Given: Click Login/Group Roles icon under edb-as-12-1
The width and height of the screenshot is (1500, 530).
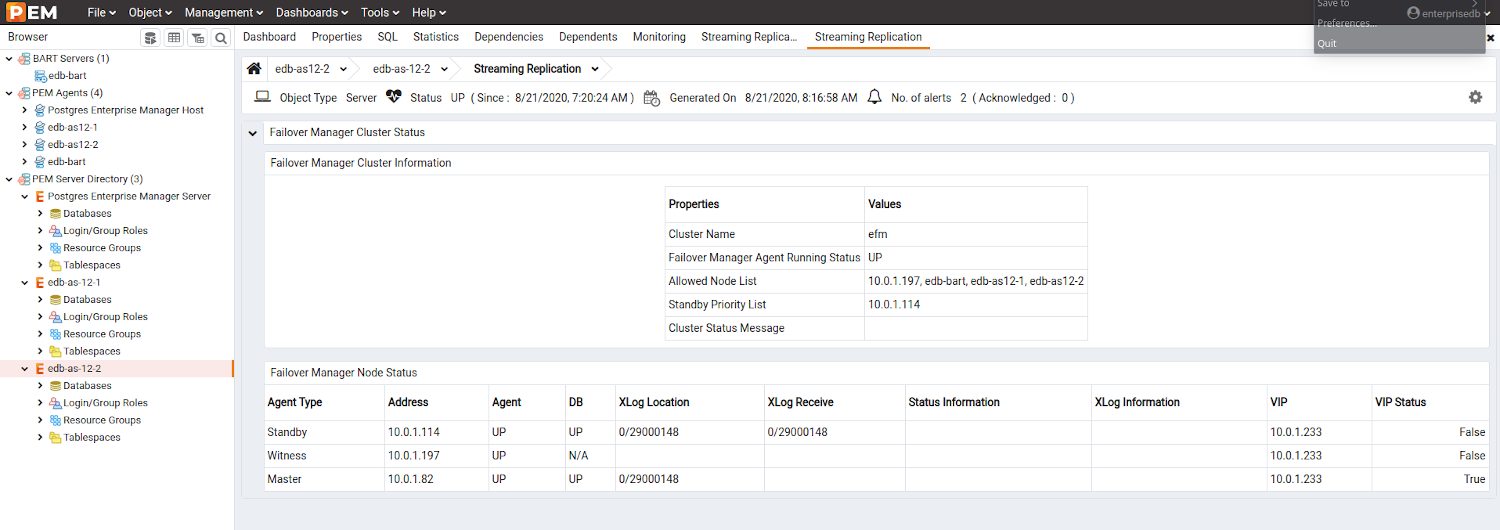Looking at the screenshot, I should (56, 317).
